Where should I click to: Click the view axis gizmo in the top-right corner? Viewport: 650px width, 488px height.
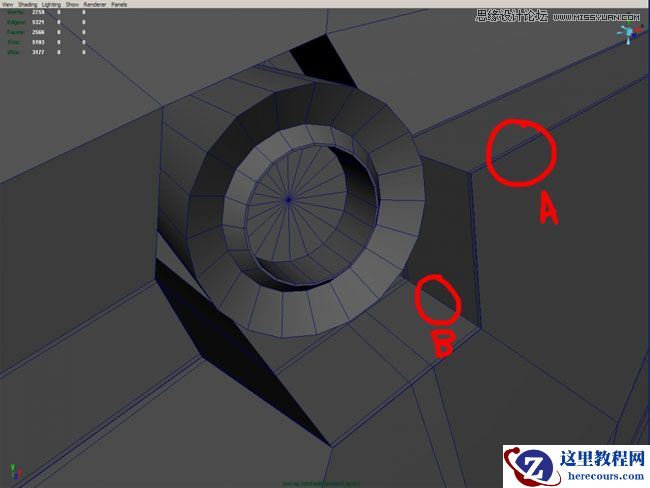(631, 32)
